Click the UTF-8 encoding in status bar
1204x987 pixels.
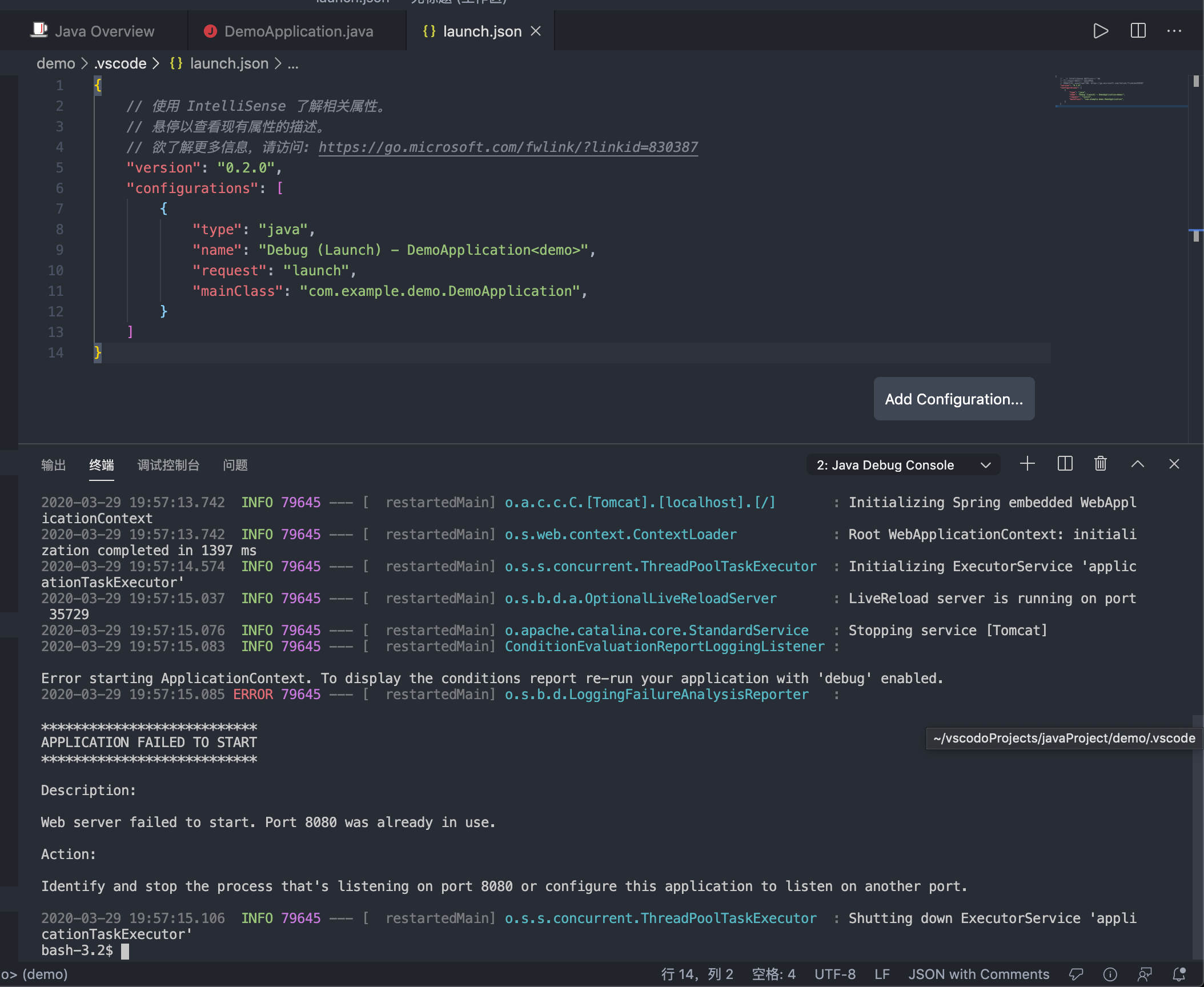pyautogui.click(x=834, y=974)
